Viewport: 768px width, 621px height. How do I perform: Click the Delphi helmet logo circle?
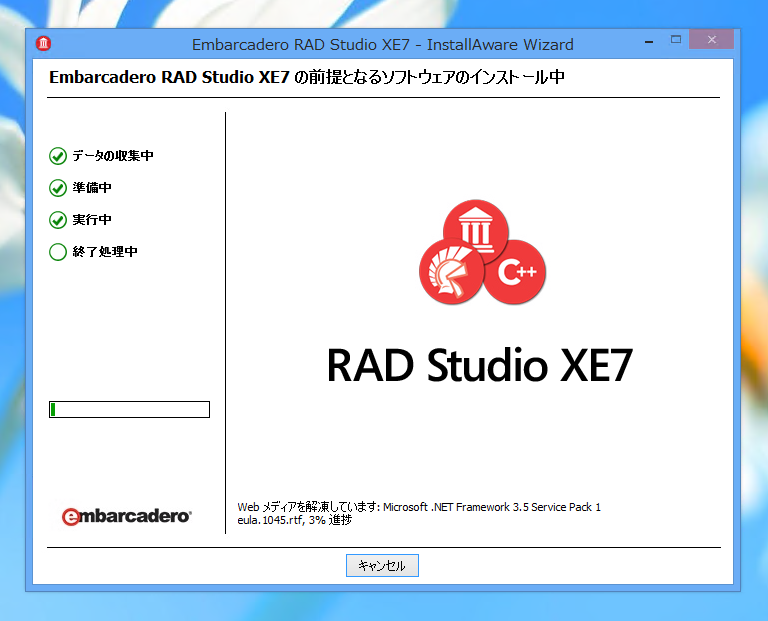[x=451, y=272]
